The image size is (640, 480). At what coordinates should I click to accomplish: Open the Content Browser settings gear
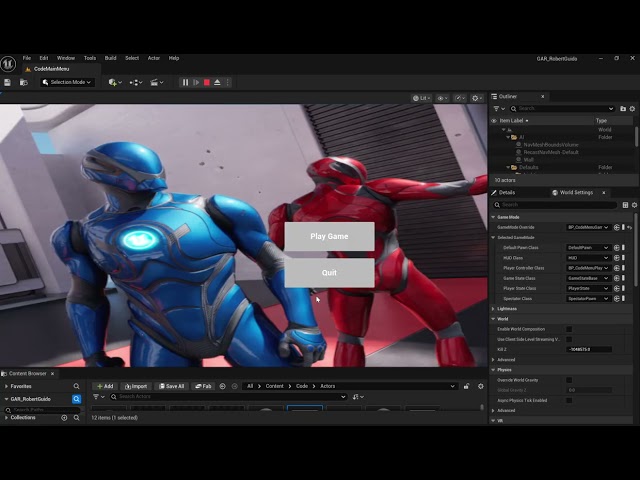pos(480,386)
